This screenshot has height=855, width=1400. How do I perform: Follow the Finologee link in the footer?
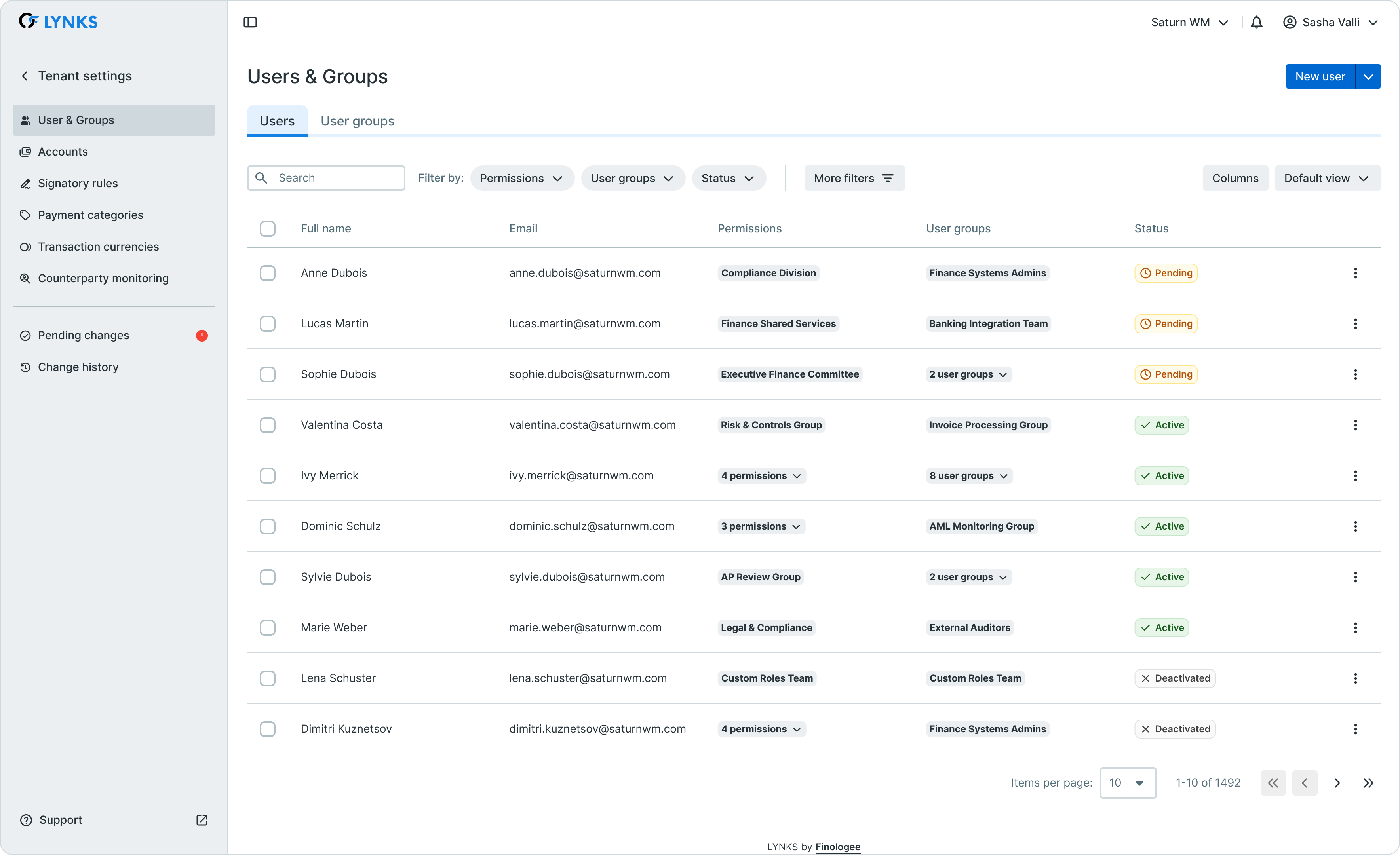point(837,846)
